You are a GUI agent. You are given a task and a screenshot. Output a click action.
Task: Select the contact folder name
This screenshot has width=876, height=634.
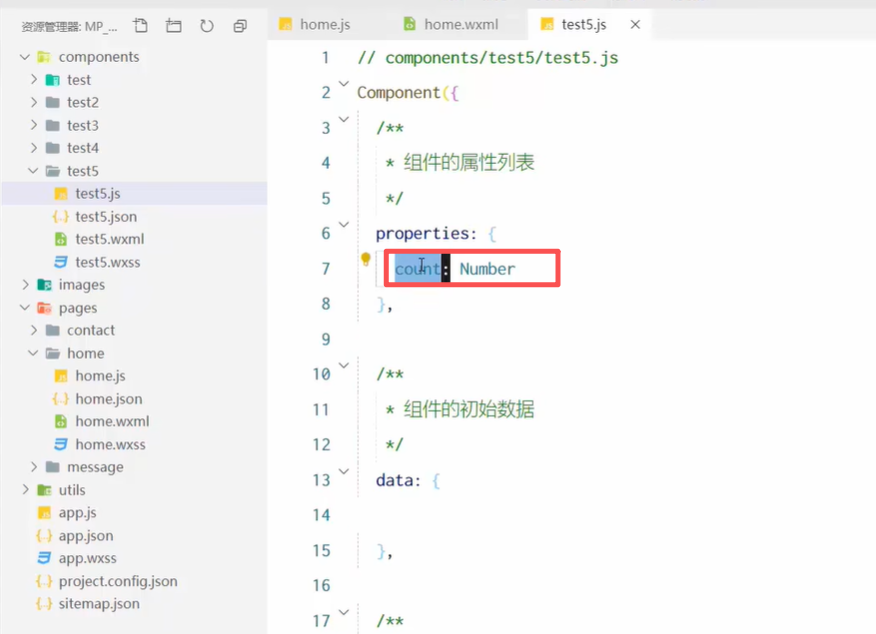pyautogui.click(x=91, y=330)
